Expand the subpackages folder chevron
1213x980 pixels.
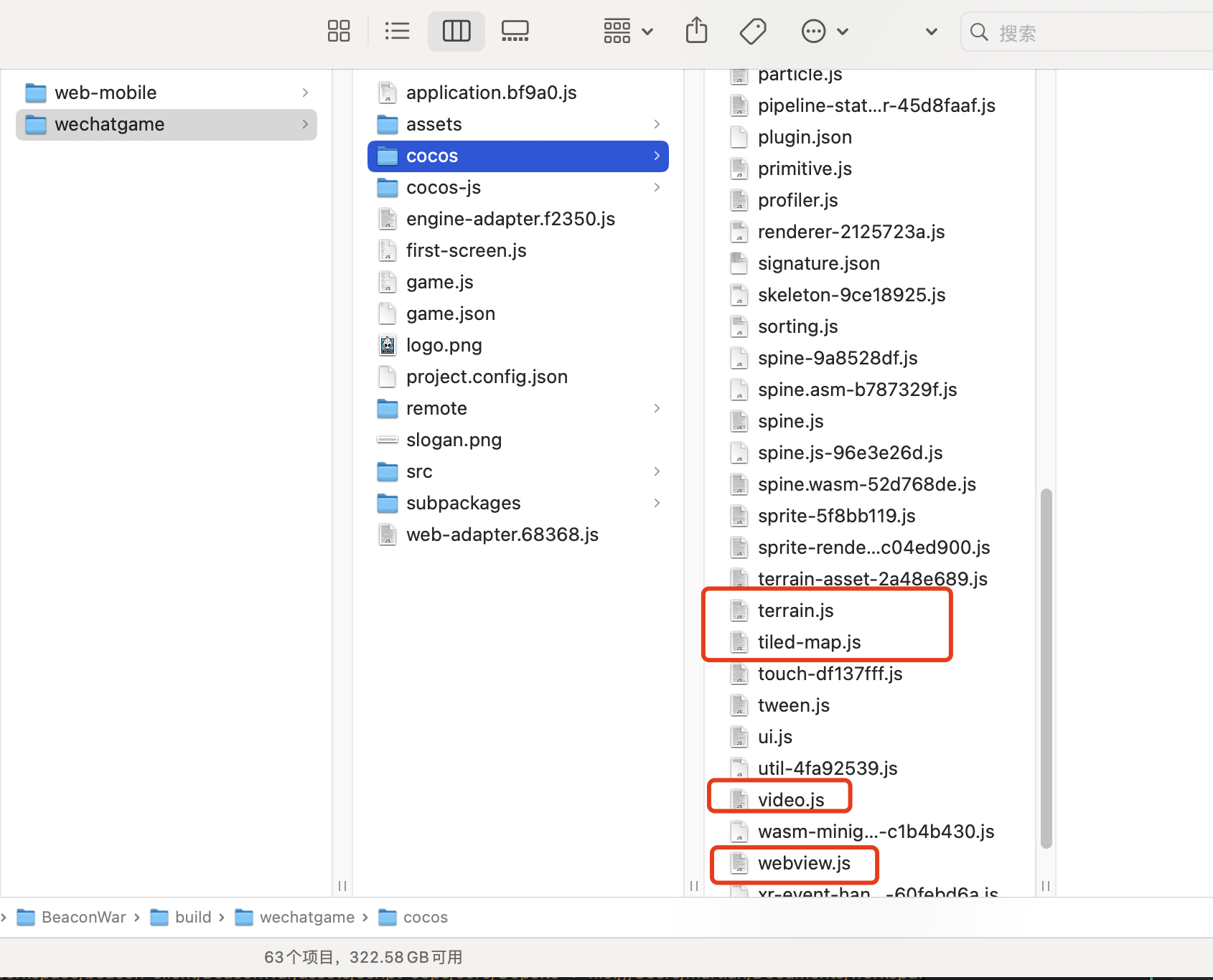pos(657,503)
